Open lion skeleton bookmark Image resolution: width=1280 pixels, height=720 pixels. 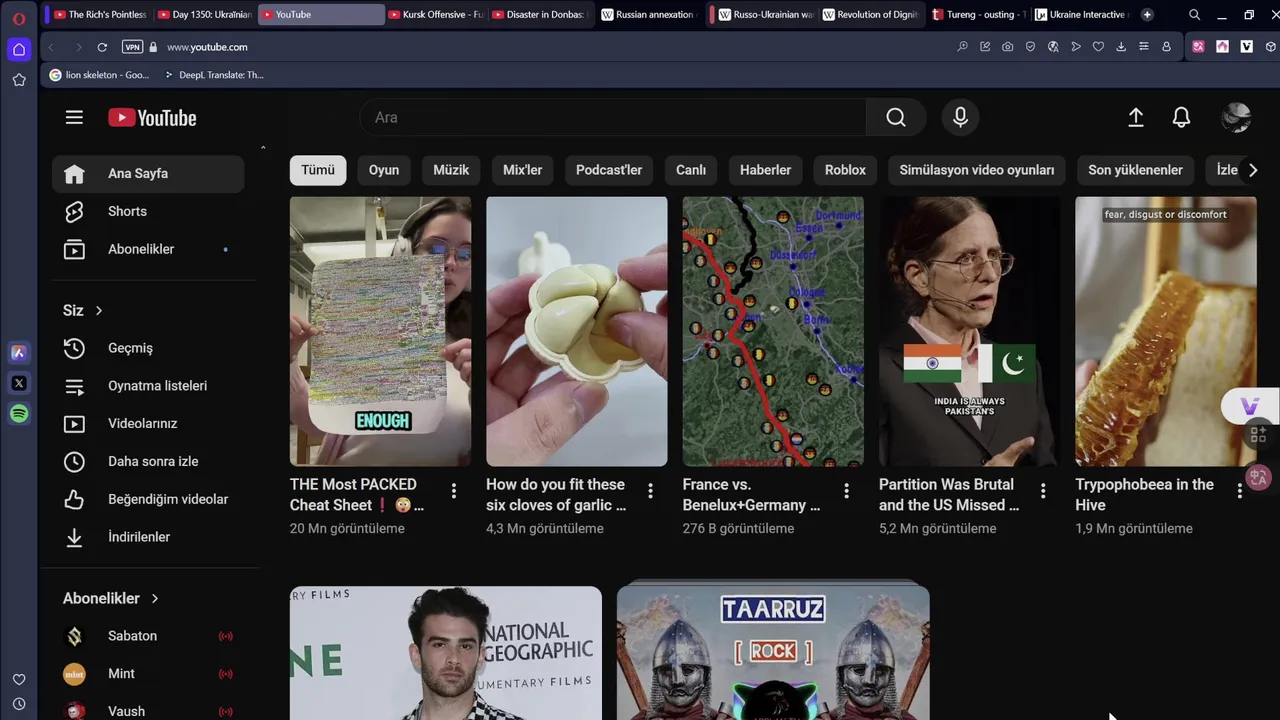[100, 75]
